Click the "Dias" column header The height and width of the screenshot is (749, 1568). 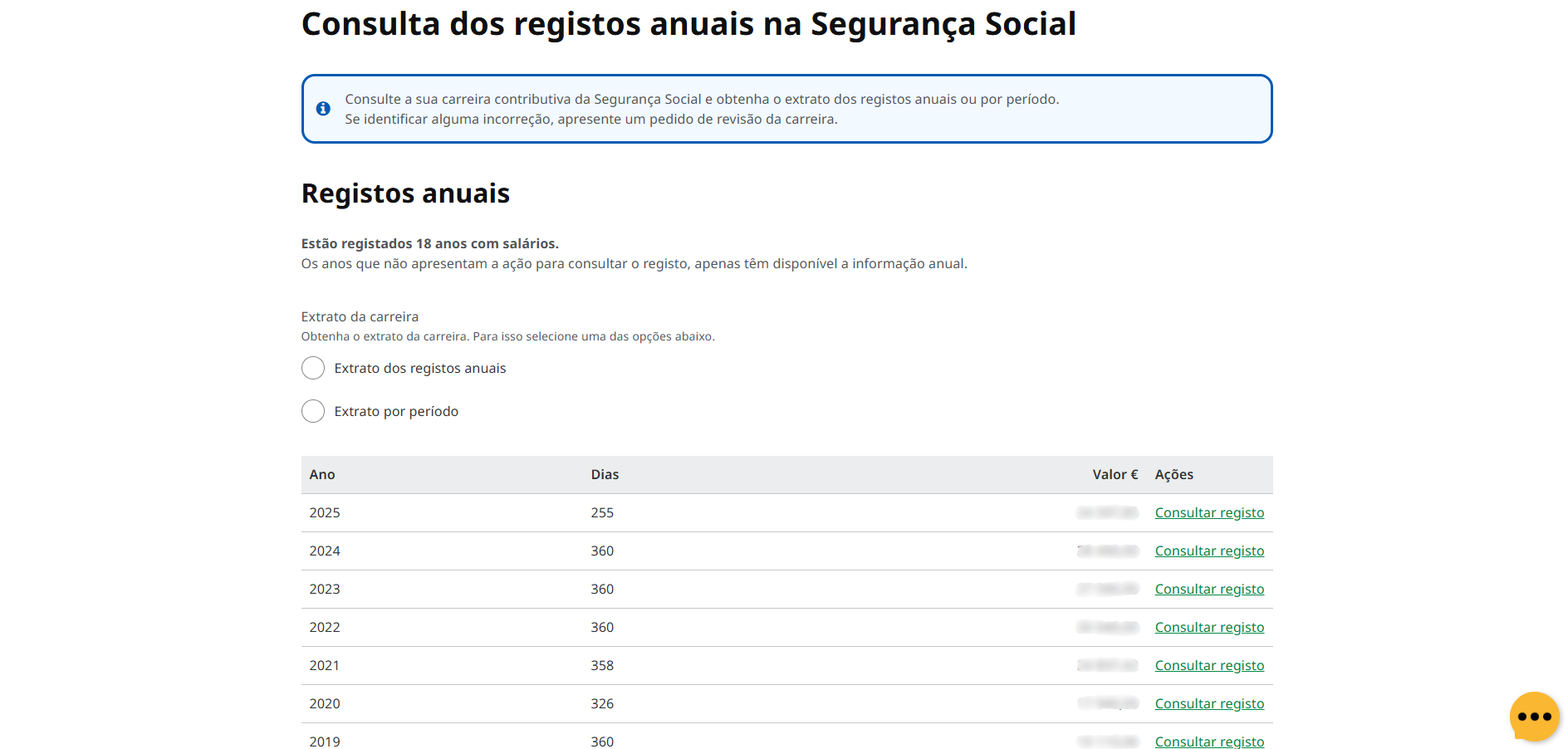click(605, 474)
